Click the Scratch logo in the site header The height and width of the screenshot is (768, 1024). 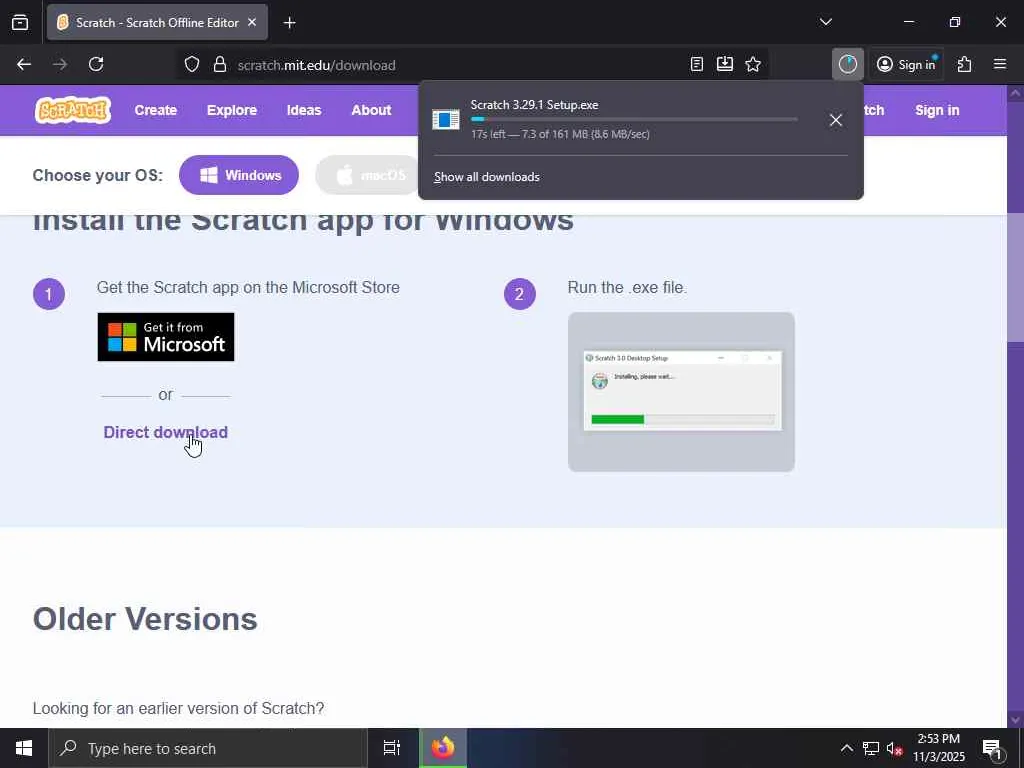[73, 110]
